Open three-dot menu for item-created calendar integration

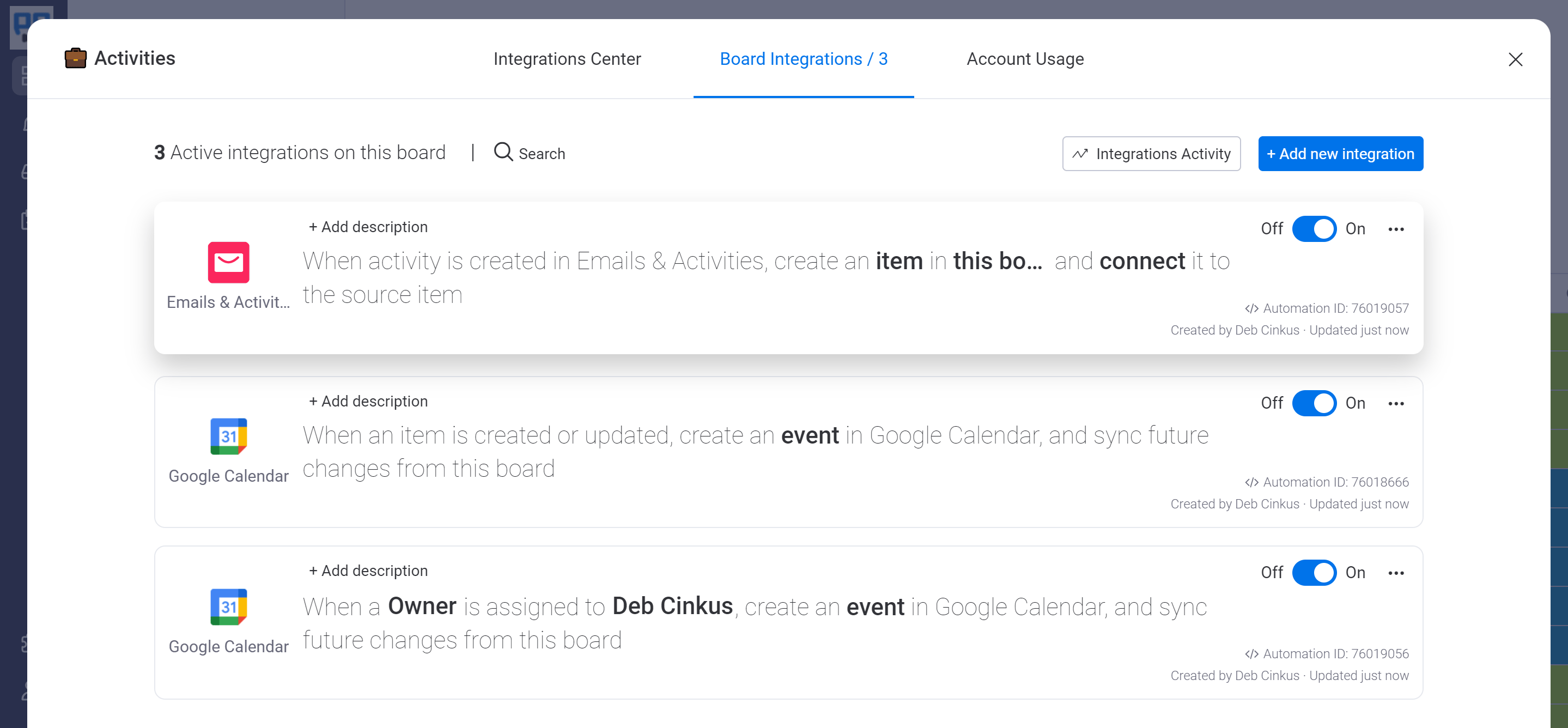1396,404
